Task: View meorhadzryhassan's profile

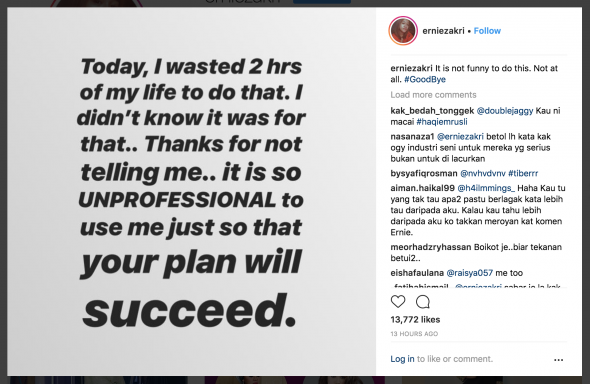Action: (431, 247)
